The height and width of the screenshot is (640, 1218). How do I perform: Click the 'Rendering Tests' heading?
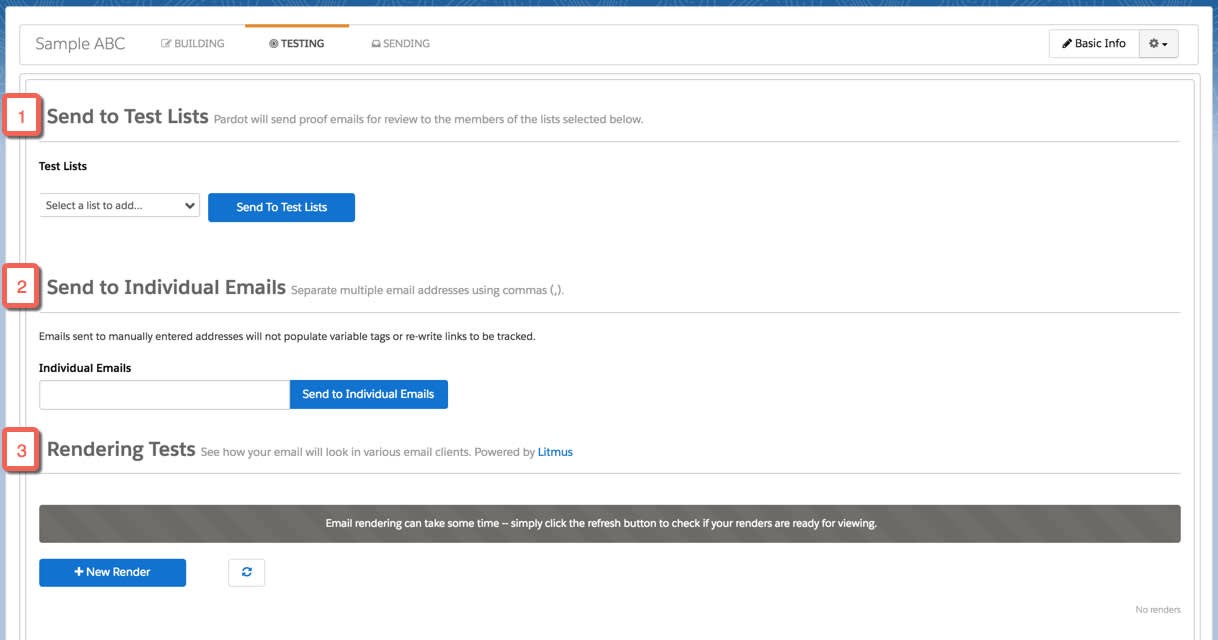(121, 449)
